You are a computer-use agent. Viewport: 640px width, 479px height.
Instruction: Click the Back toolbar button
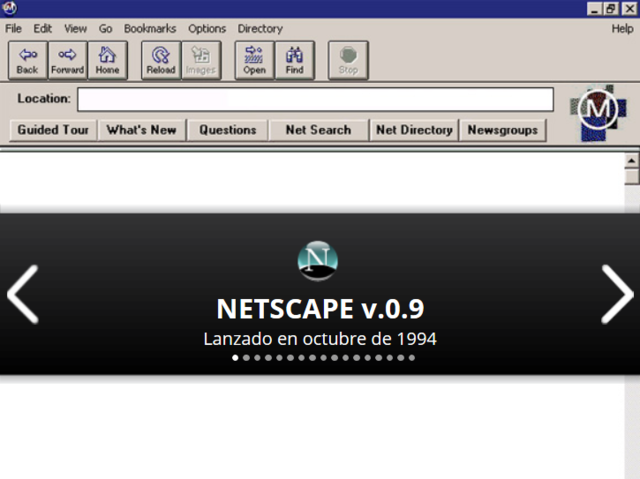click(x=28, y=60)
